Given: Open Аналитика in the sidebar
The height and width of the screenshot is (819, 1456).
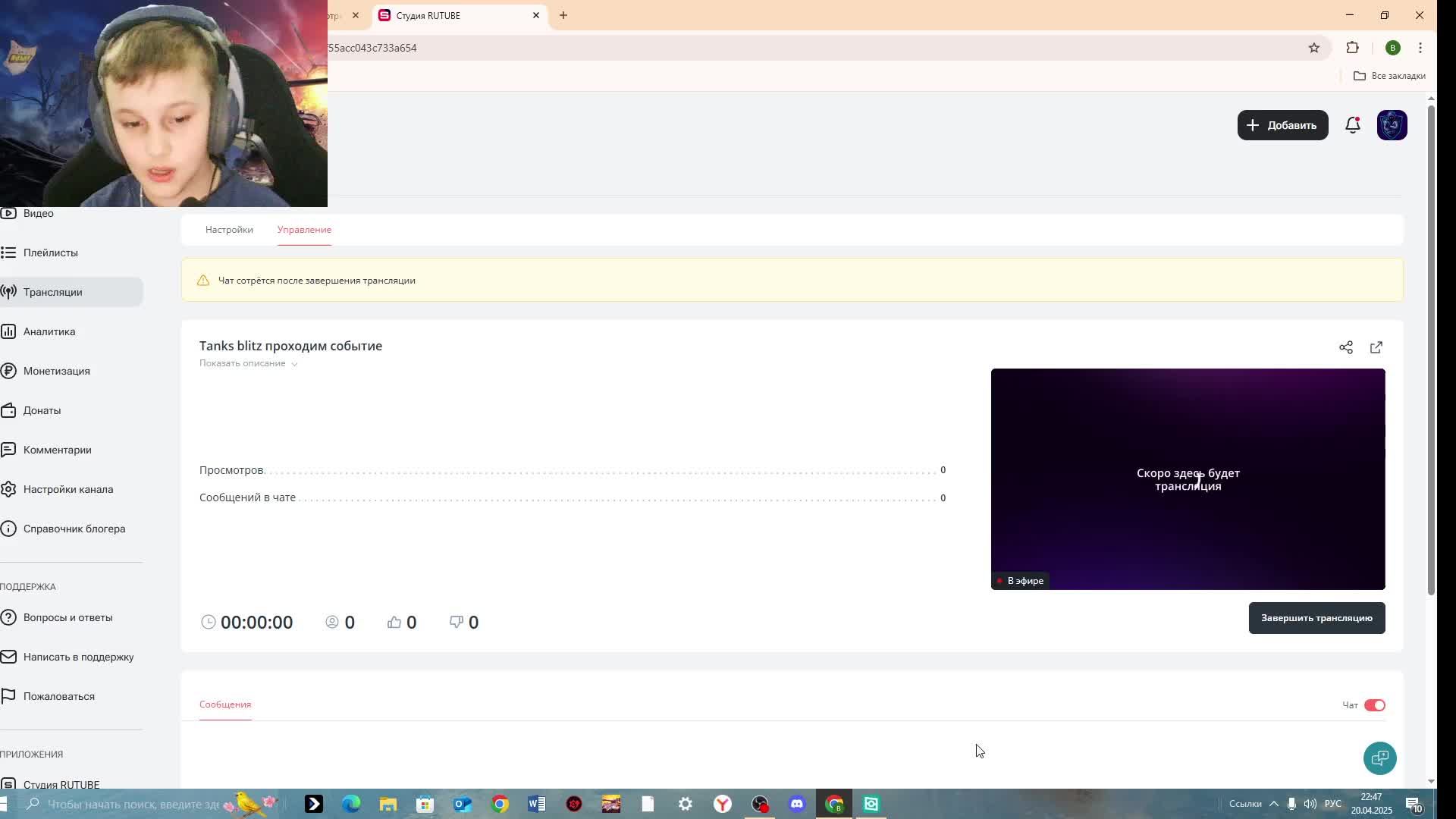Looking at the screenshot, I should 49,331.
